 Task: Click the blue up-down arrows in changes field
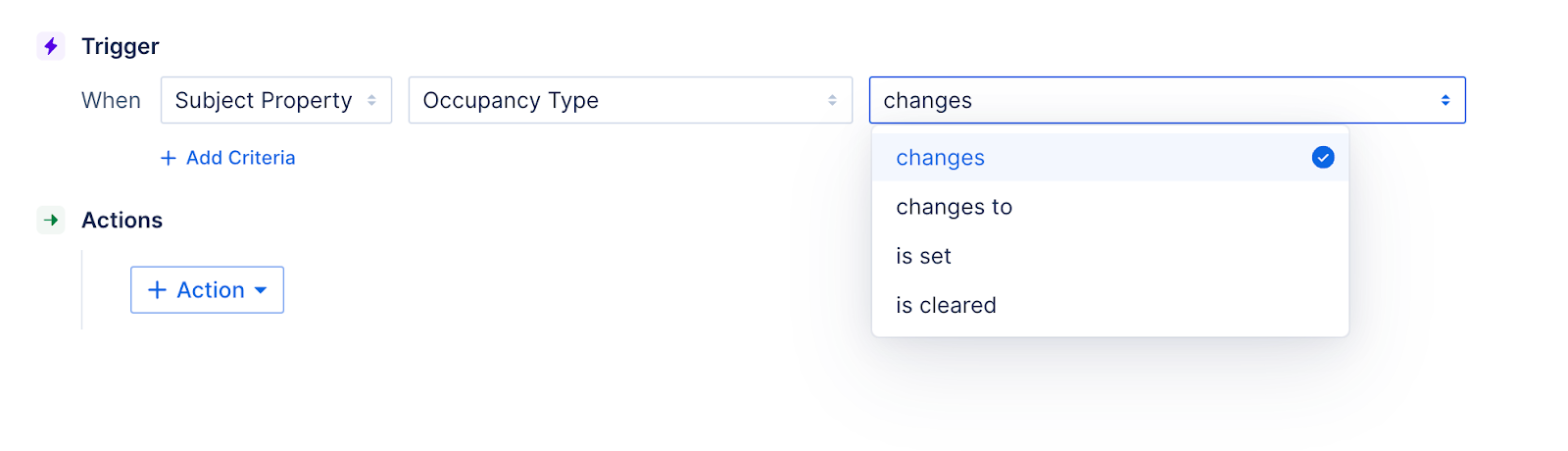(1445, 100)
